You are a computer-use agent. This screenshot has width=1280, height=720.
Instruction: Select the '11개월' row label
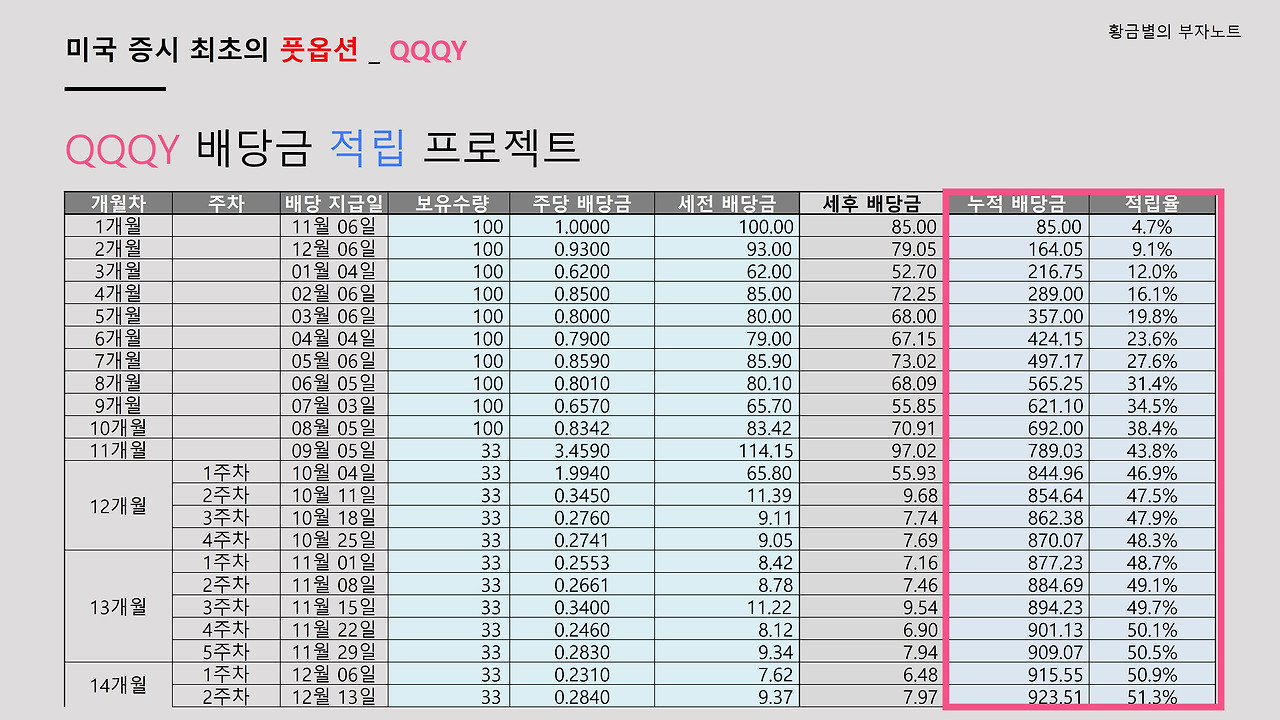coord(118,451)
